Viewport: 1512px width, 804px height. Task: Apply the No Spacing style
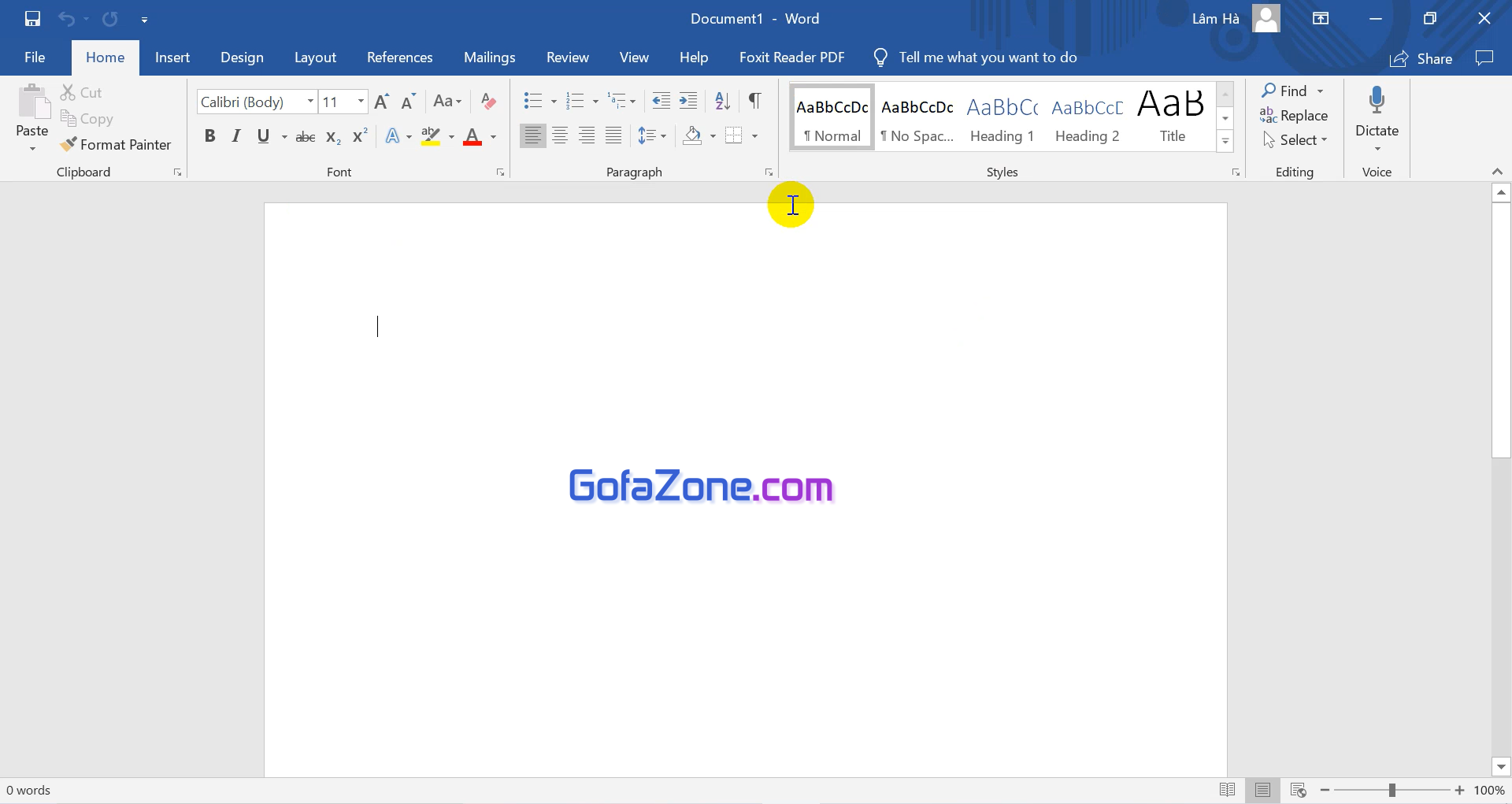coord(917,117)
